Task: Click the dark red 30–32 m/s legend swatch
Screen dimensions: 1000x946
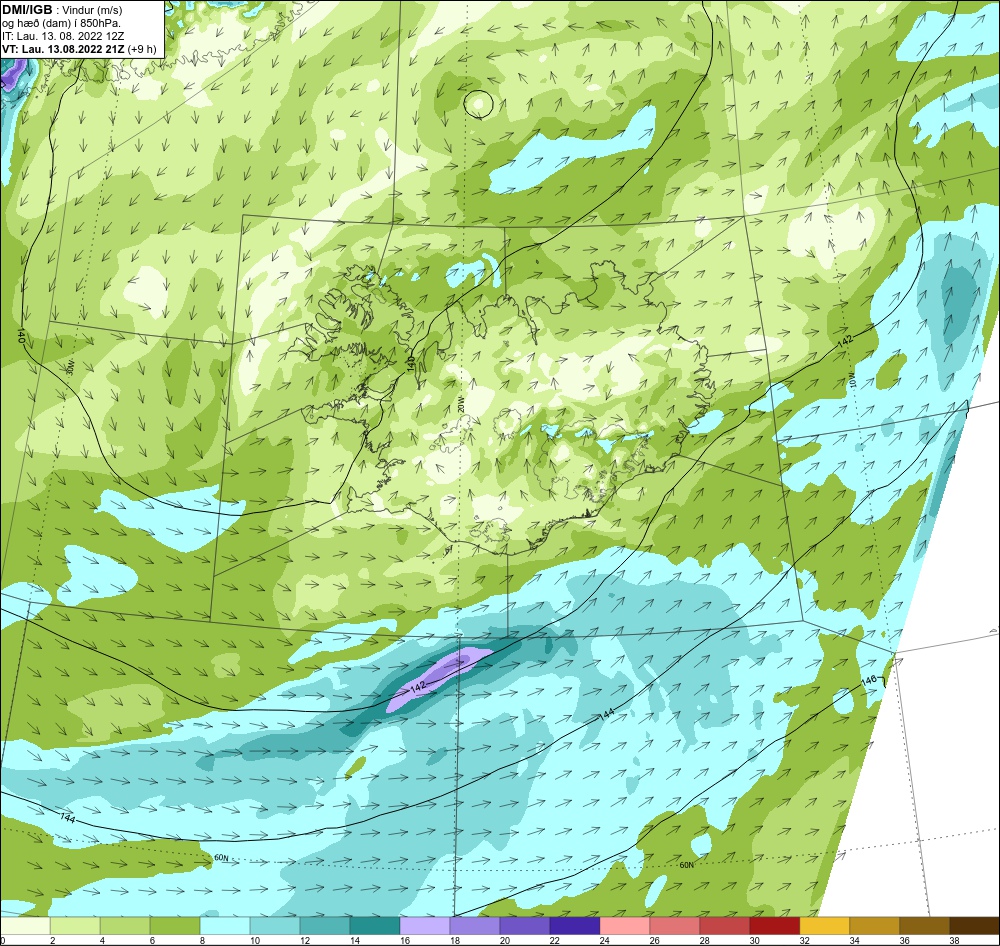Action: (774, 925)
